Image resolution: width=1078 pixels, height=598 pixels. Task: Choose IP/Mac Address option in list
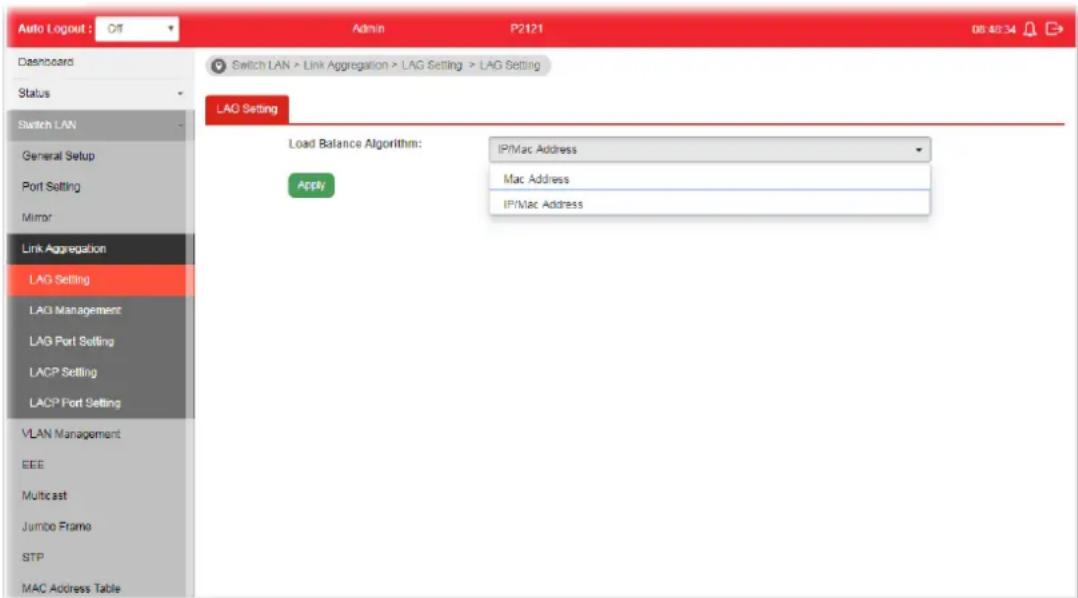(x=710, y=203)
